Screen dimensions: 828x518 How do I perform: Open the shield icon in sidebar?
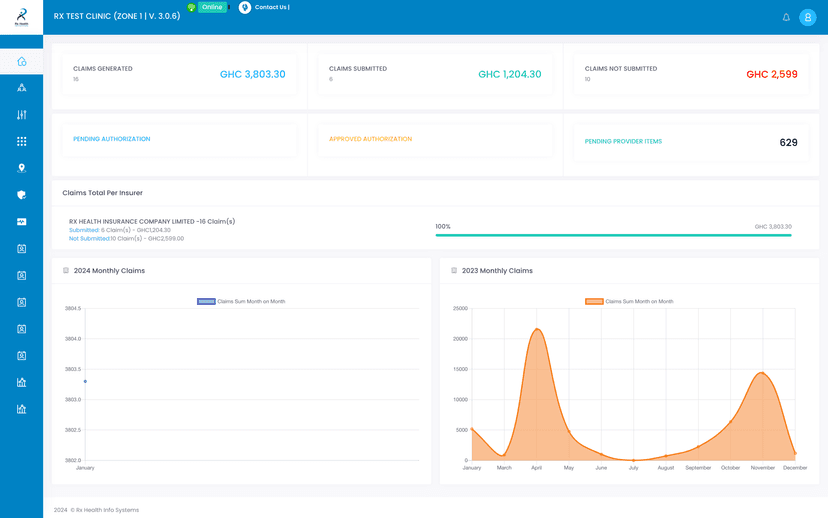click(22, 195)
